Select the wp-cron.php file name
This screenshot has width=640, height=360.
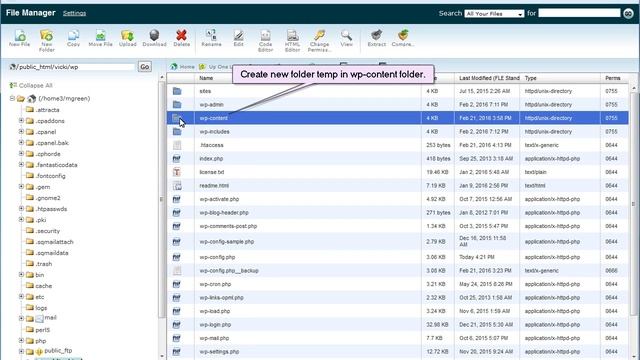(x=215, y=284)
